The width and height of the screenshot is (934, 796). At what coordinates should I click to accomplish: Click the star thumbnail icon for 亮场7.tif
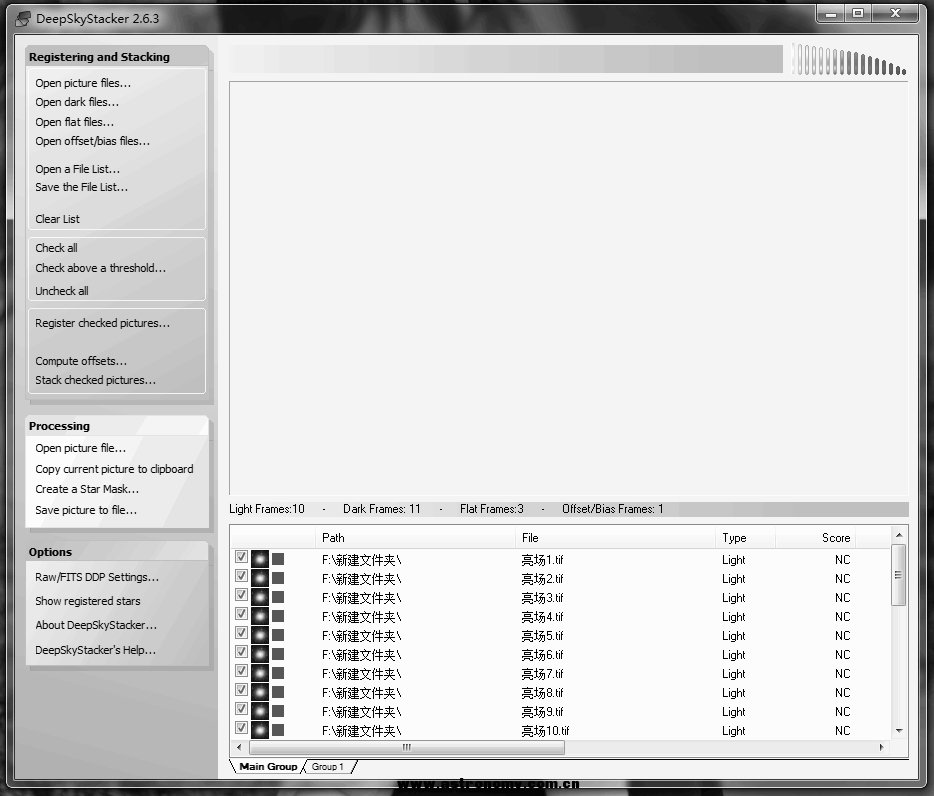point(260,674)
